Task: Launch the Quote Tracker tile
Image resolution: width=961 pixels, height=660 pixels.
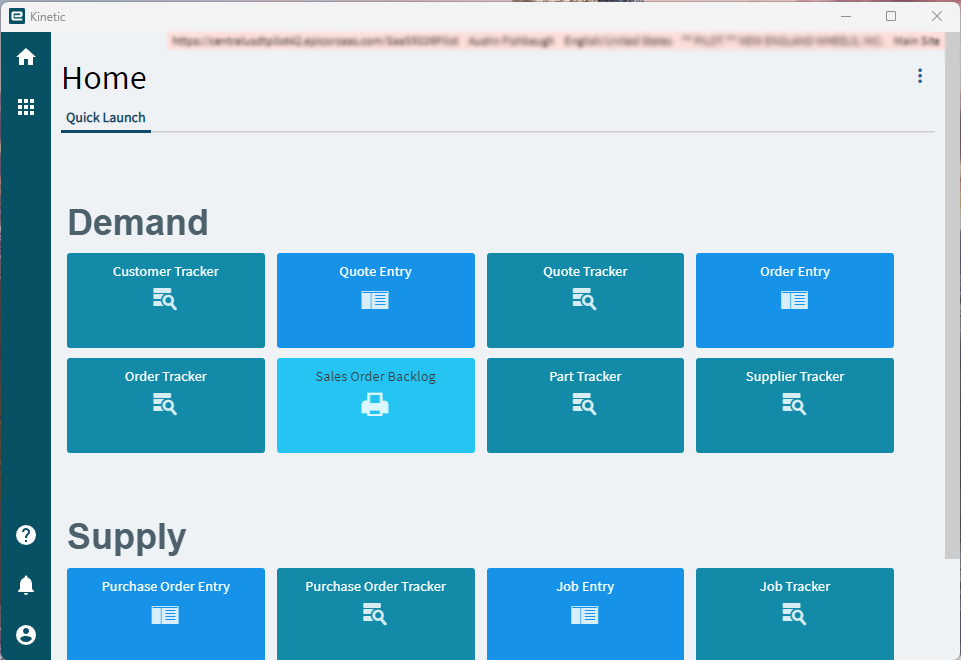Action: pyautogui.click(x=585, y=300)
